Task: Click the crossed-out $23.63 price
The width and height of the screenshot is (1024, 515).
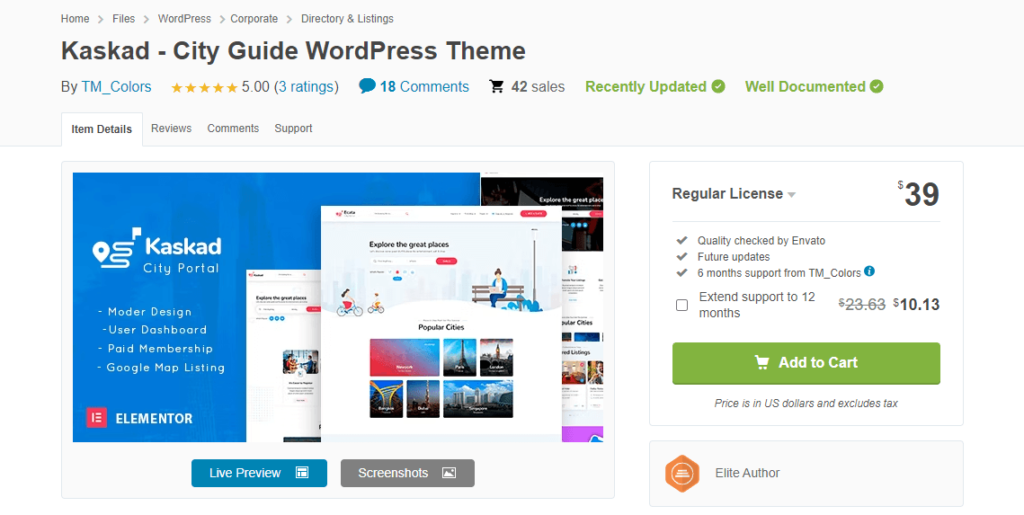Action: [x=862, y=304]
